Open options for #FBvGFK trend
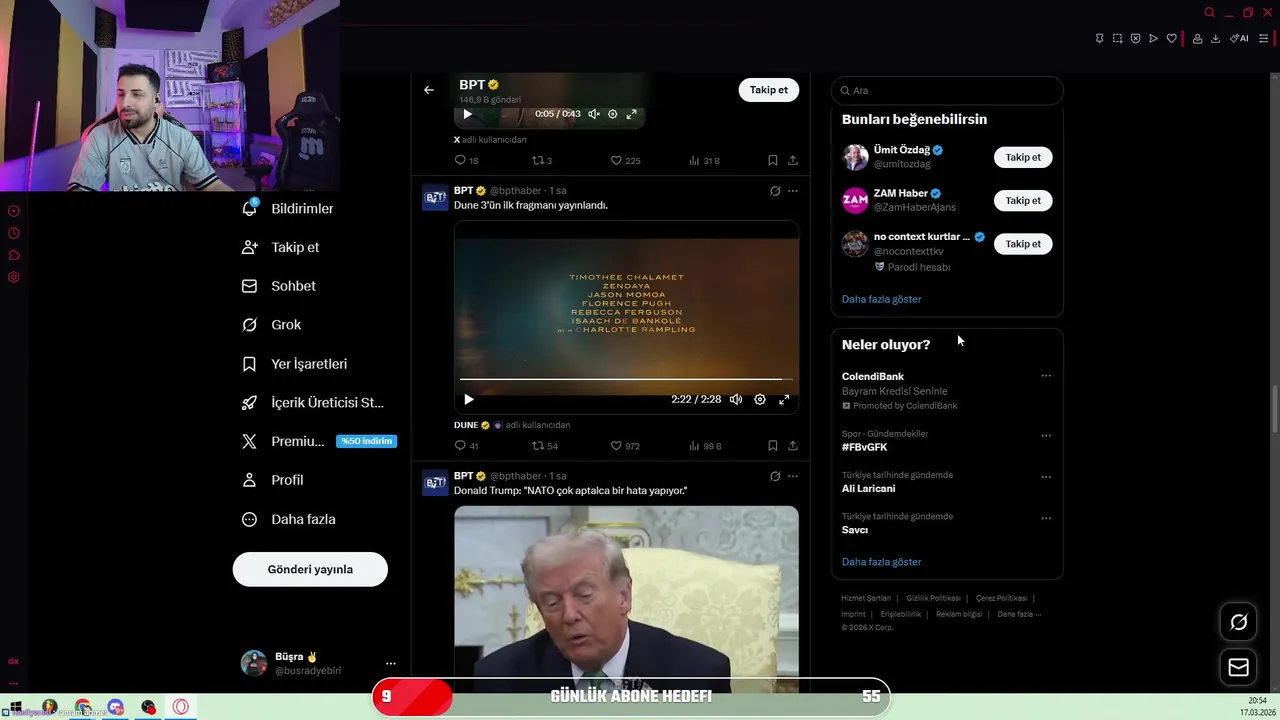The width and height of the screenshot is (1280, 720). (x=1046, y=436)
